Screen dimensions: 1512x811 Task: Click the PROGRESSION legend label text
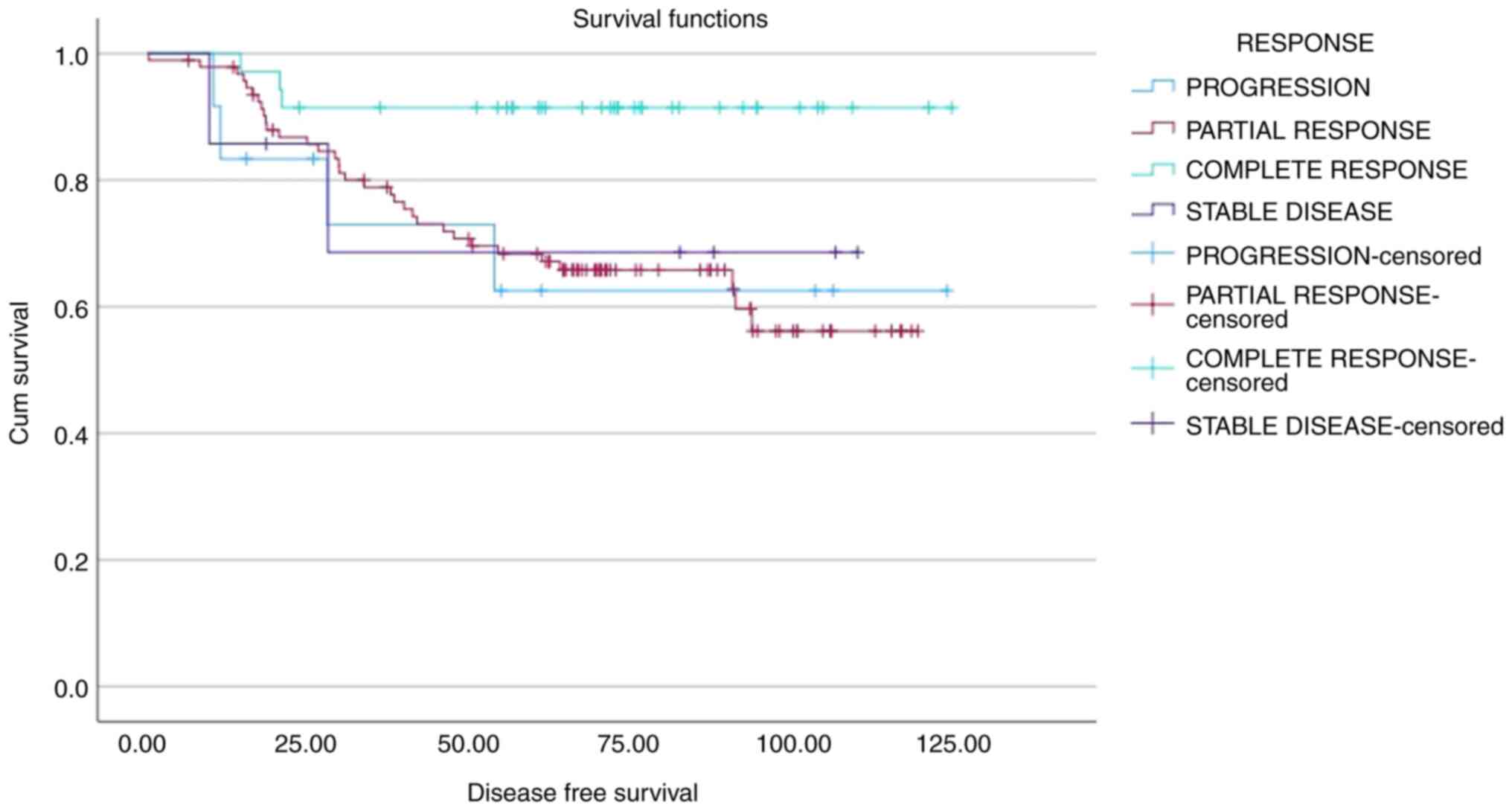[1278, 88]
